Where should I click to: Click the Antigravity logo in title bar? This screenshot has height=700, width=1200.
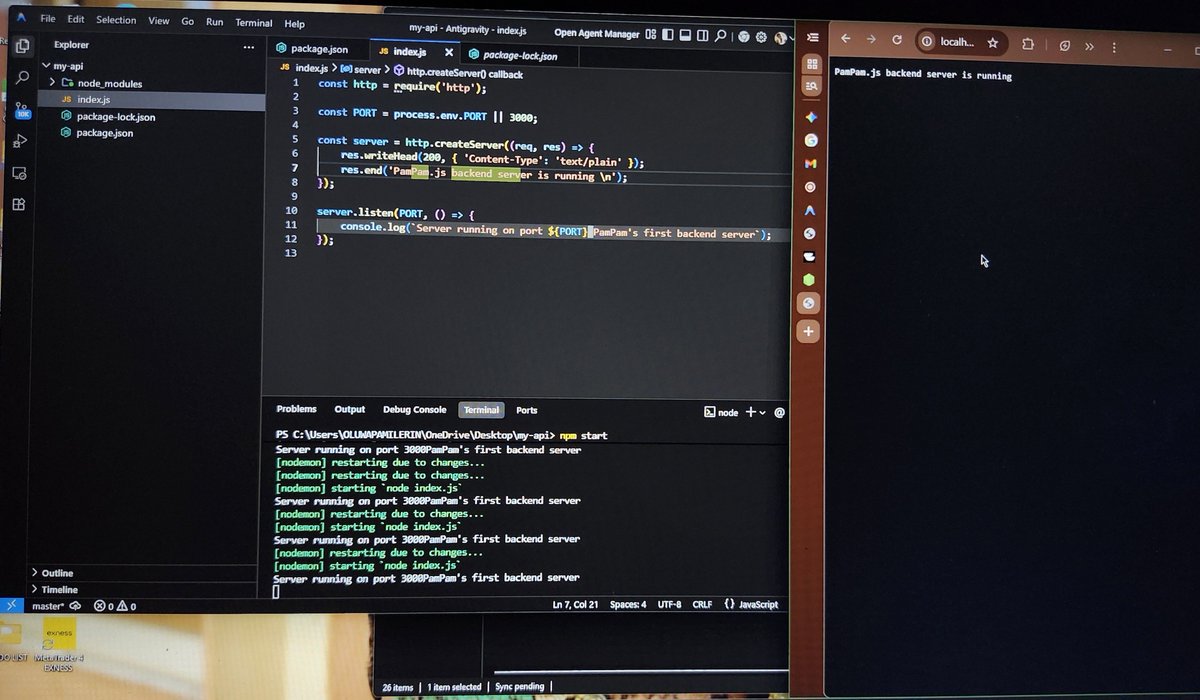click(x=21, y=18)
